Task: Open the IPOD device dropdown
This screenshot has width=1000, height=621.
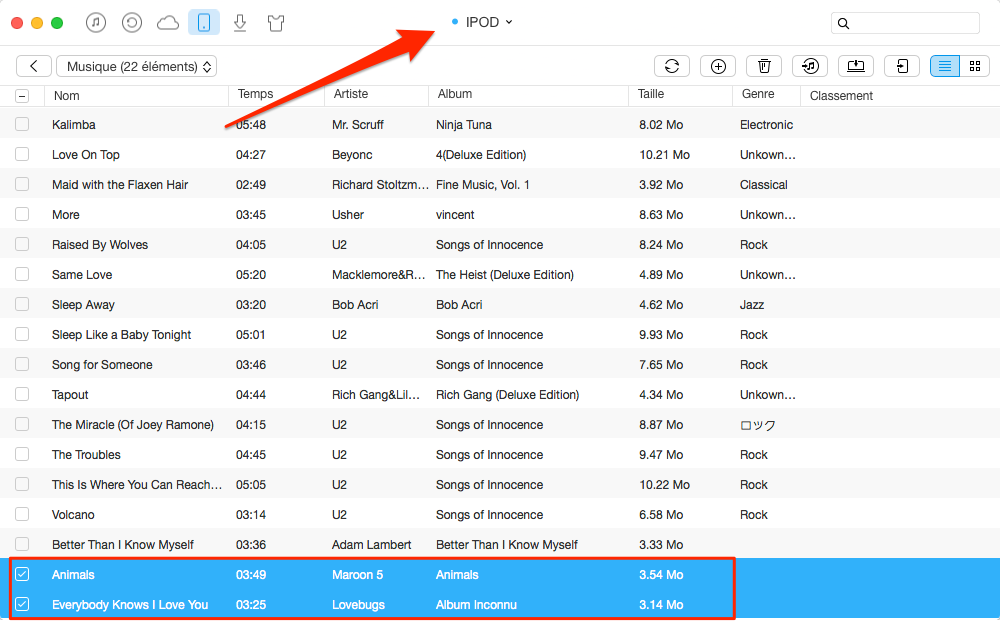Action: click(483, 22)
